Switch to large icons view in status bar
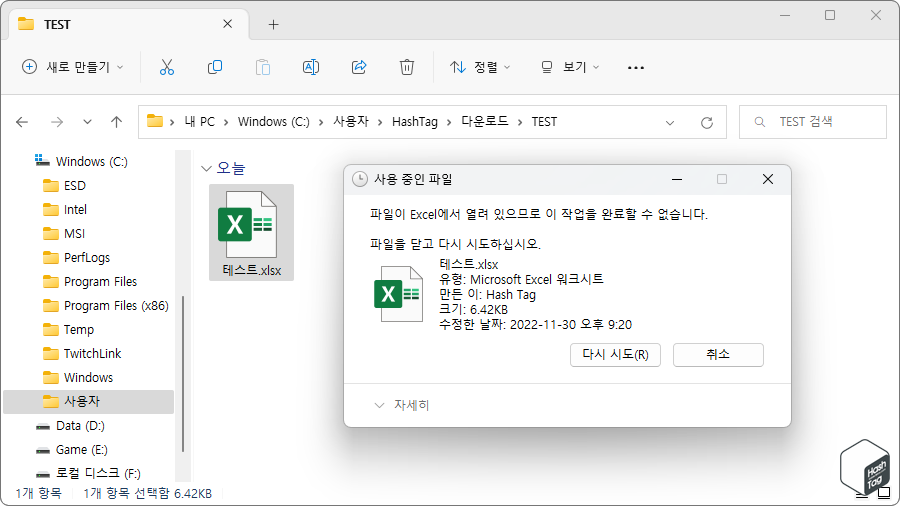The image size is (900, 506). (883, 493)
